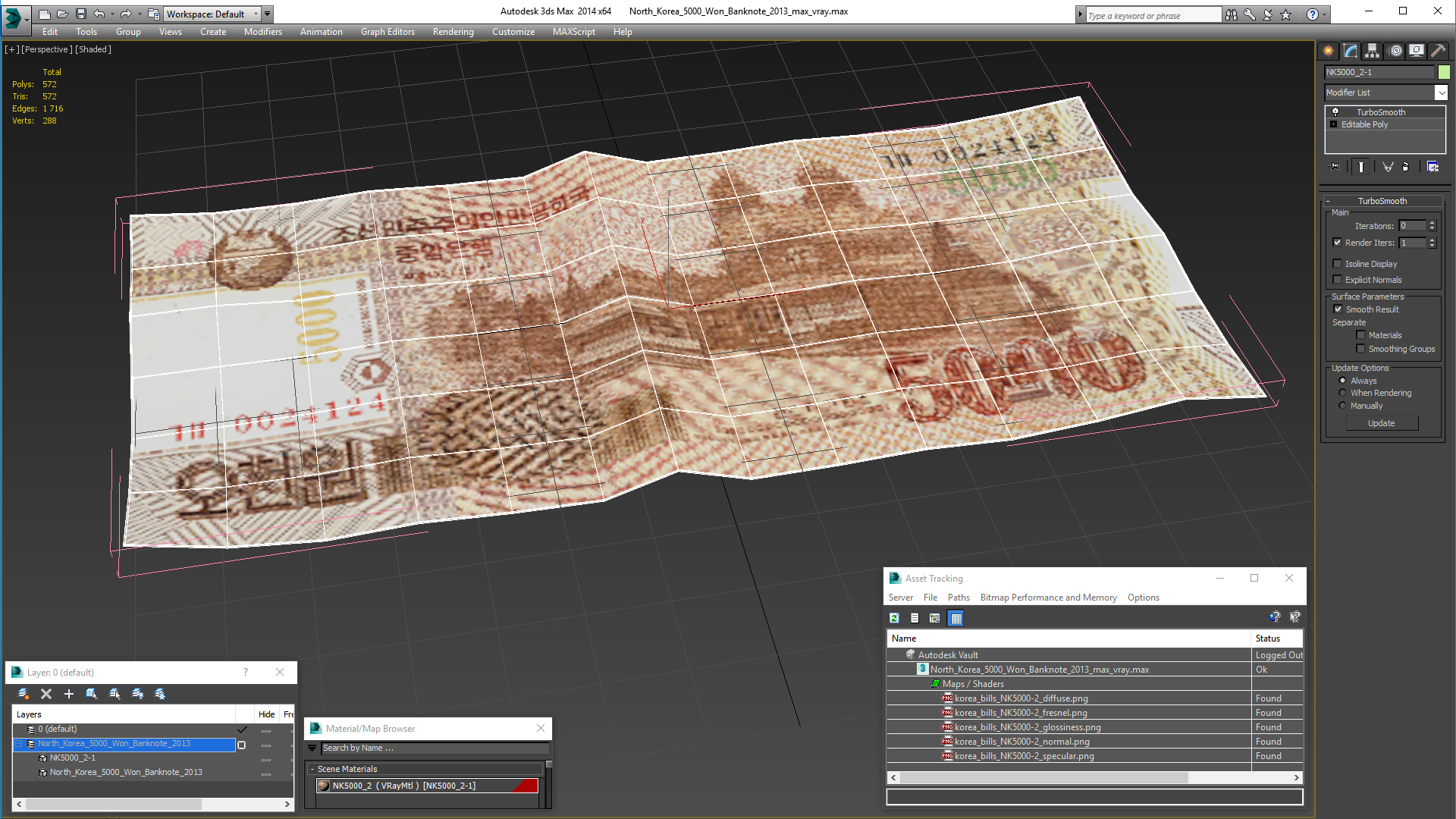Viewport: 1456px width, 819px height.
Task: Select the Manually update option
Action: point(1343,406)
